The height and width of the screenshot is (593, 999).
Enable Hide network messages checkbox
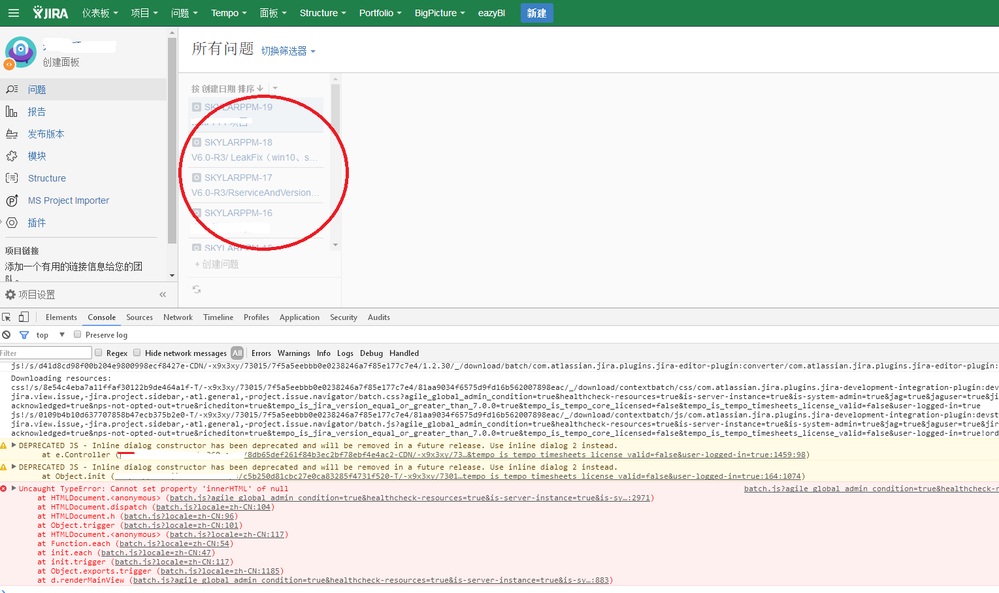pyautogui.click(x=136, y=352)
